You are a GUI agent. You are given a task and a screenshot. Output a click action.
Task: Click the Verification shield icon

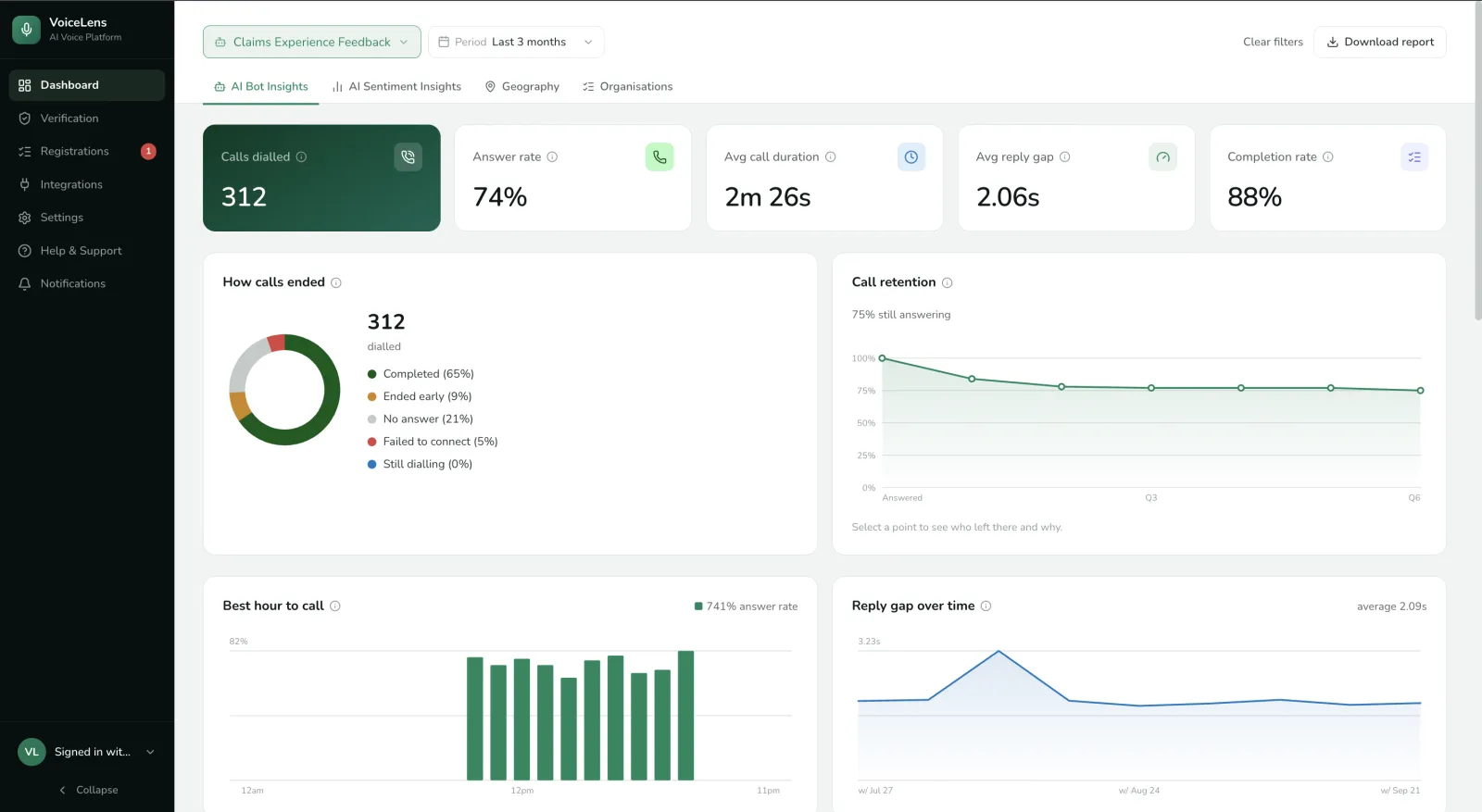pyautogui.click(x=25, y=119)
